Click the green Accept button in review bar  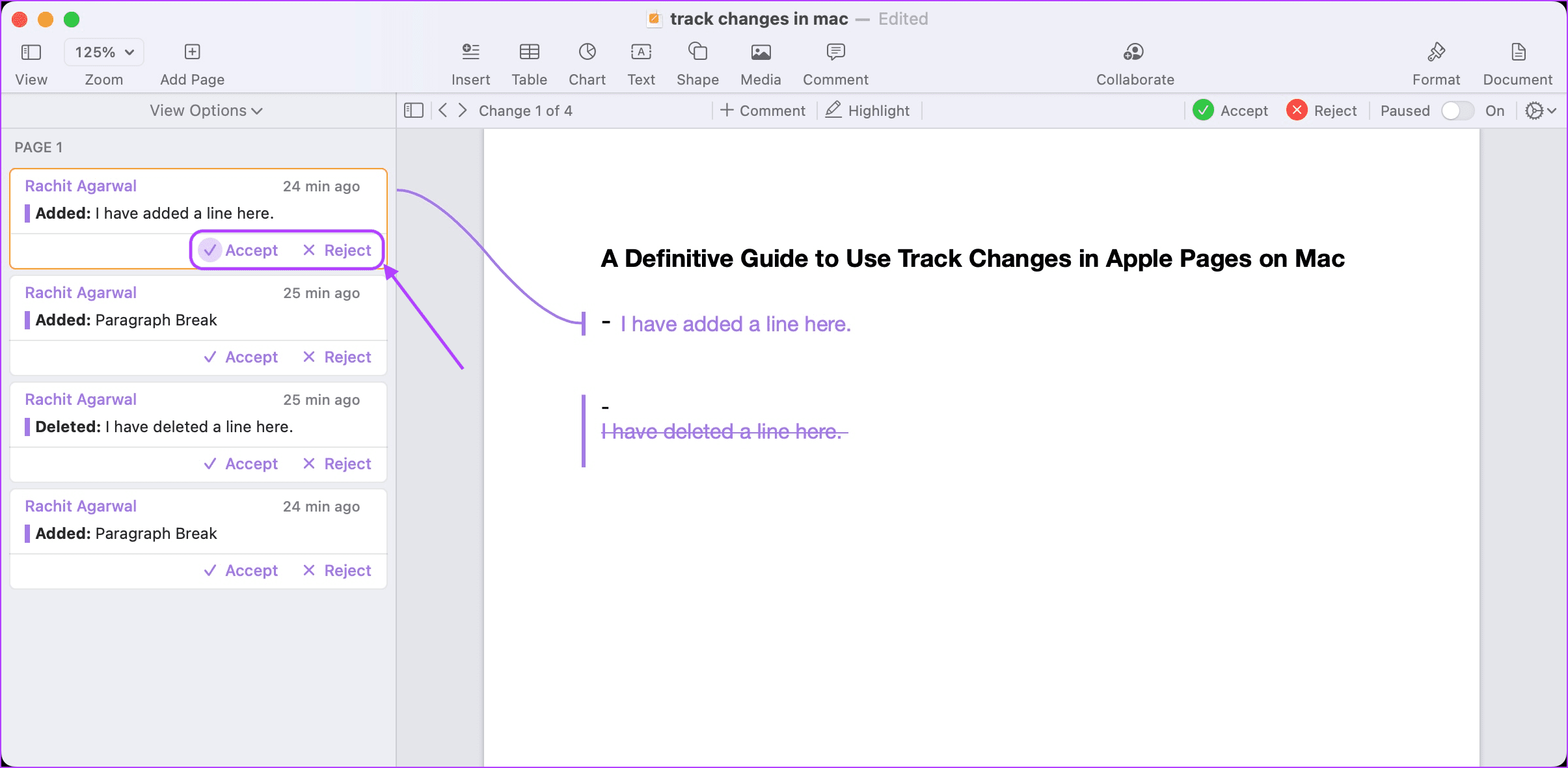coord(1230,111)
